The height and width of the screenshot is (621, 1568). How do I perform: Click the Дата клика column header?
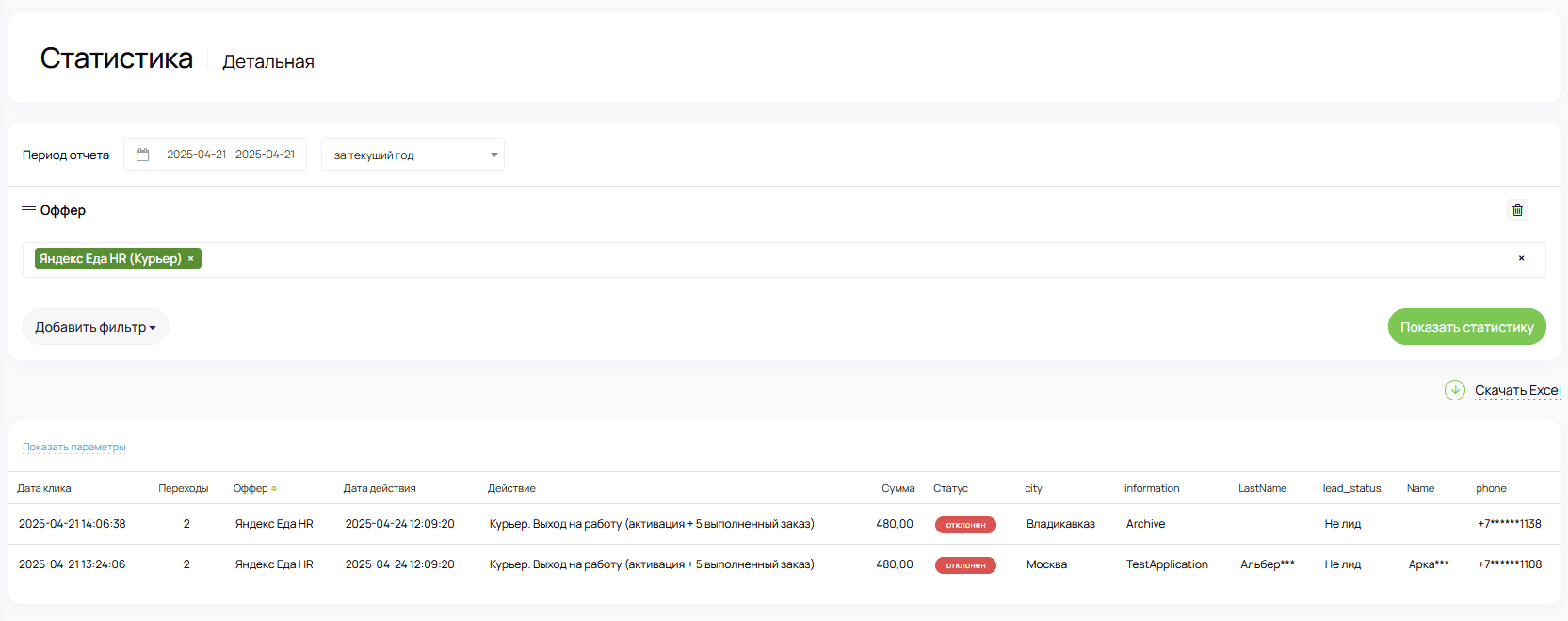[44, 488]
